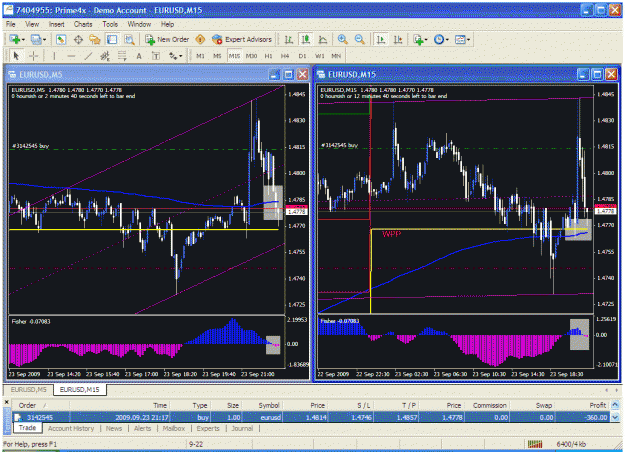Select the Text 'A' tool

click(139, 56)
